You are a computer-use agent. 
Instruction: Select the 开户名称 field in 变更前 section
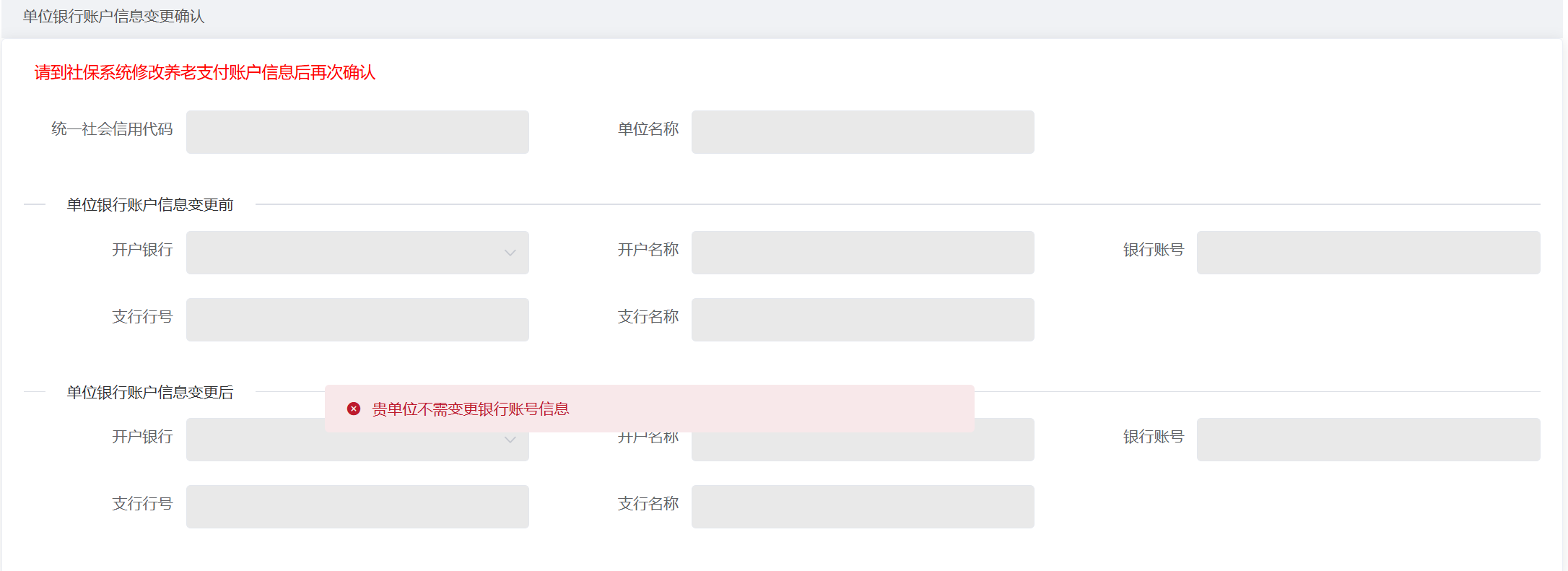[x=863, y=253]
